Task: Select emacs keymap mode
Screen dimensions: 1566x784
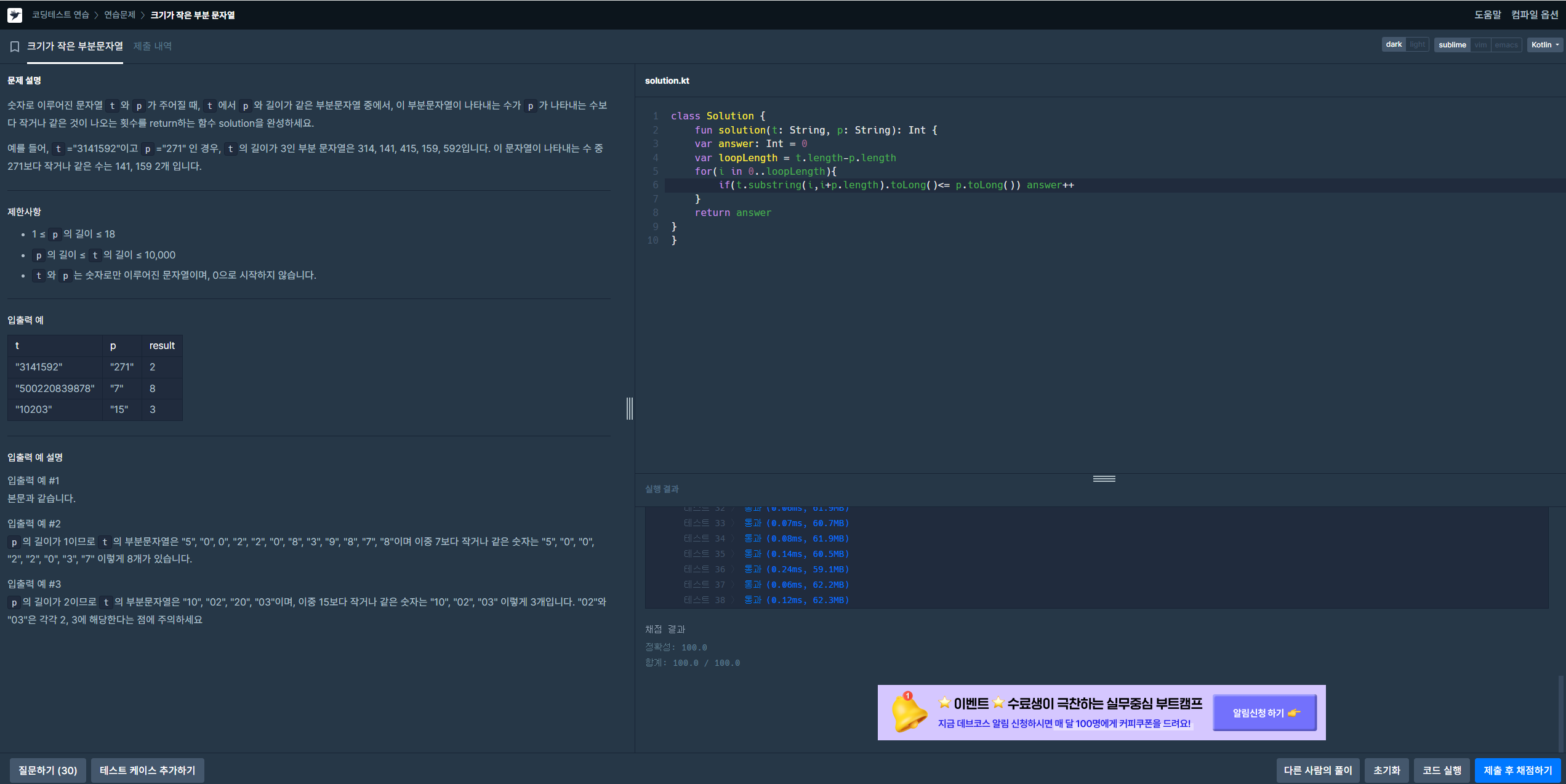Action: pos(1506,45)
